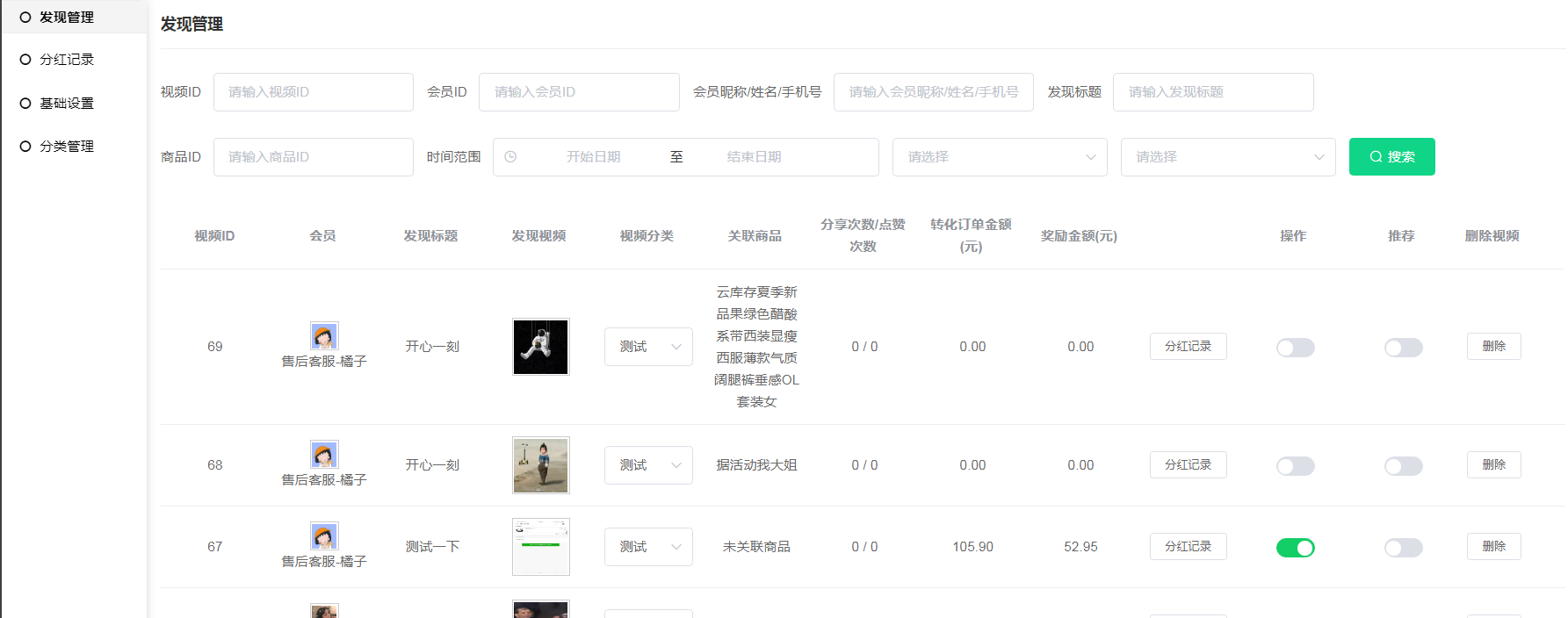Open the second 请选择 dropdown beside 搜索
Image resolution: width=1568 pixels, height=618 pixels.
(x=1228, y=157)
